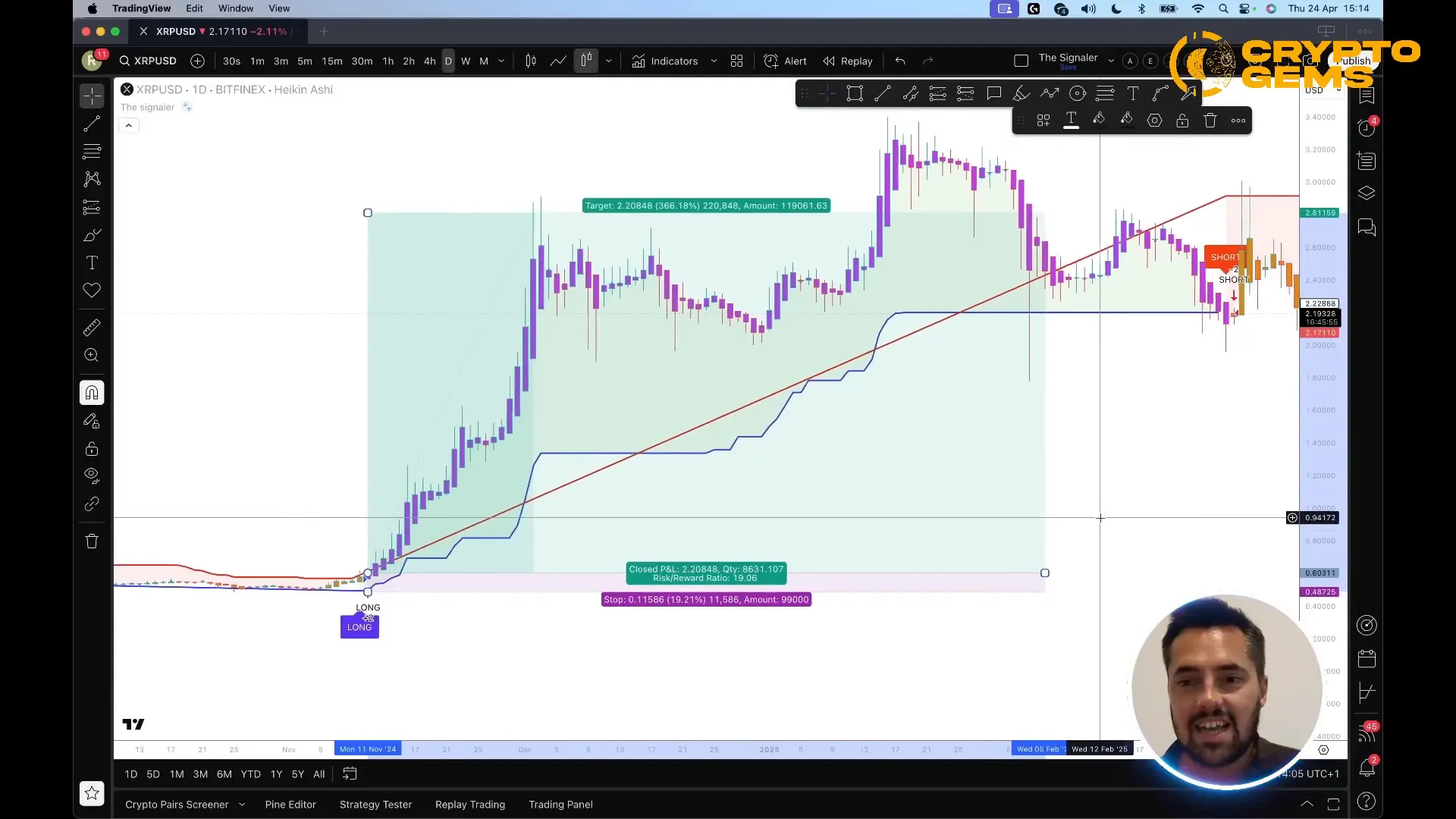Select highlighter tool in favorites toolbar
This screenshot has width=1456, height=819.
tap(1021, 94)
